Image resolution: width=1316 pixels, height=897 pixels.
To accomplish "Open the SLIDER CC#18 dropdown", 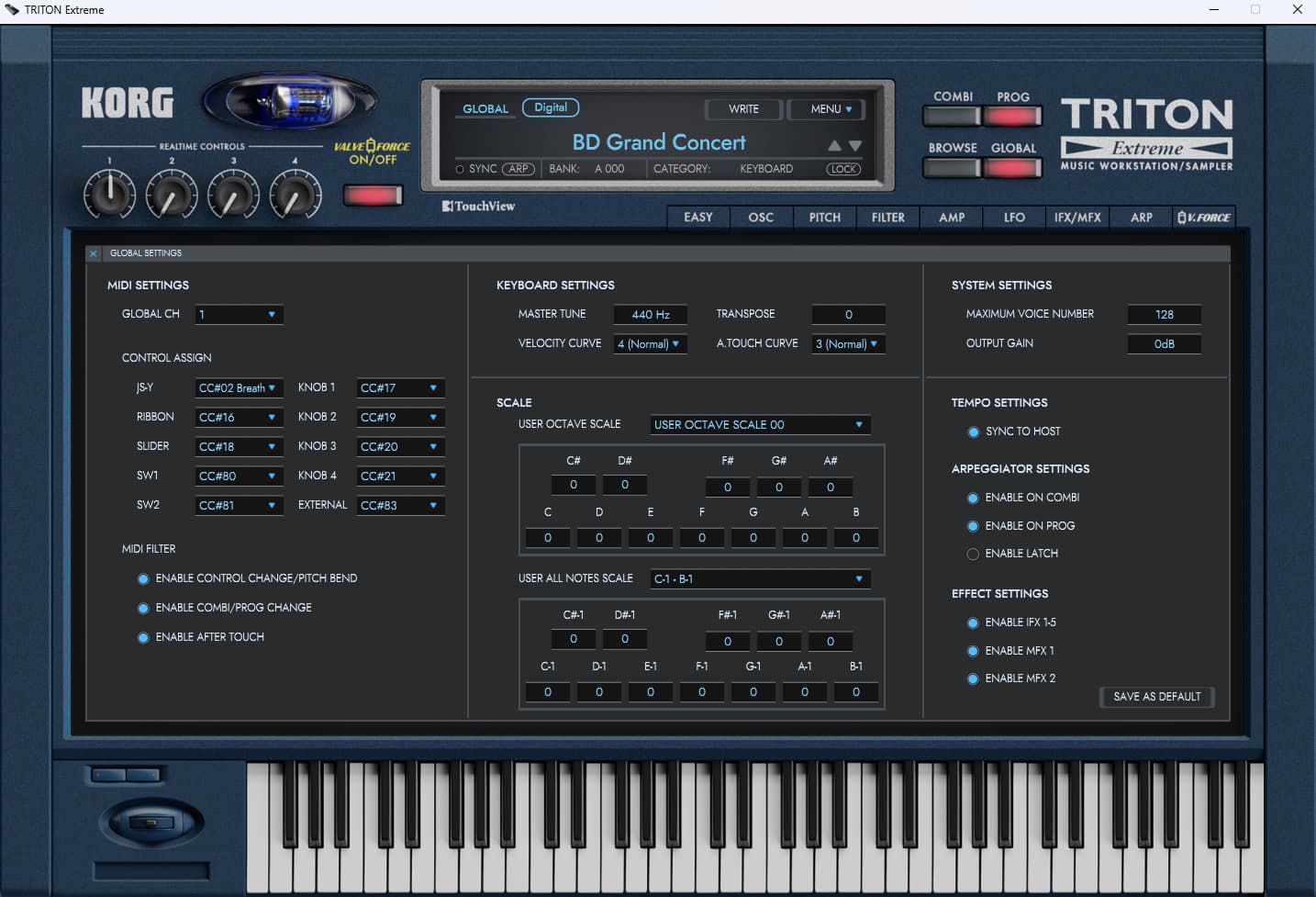I will point(239,447).
